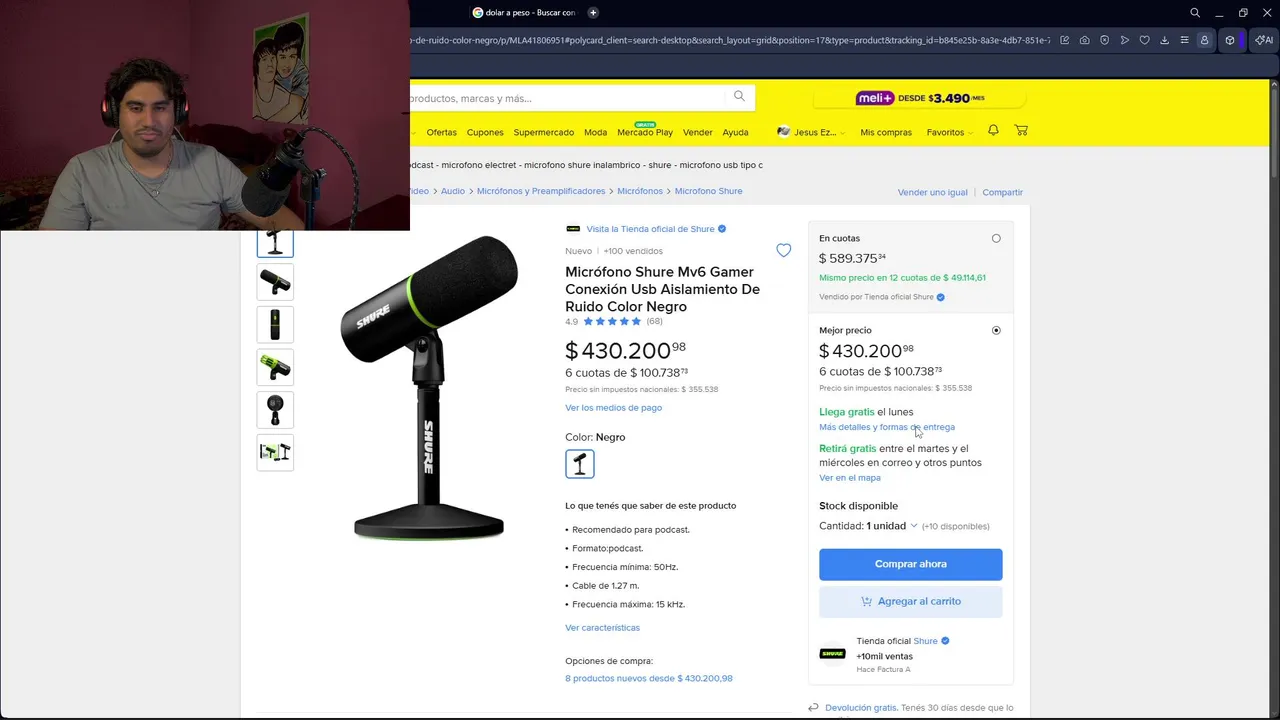The image size is (1280, 720).
Task: Click the browser easy setup sliders icon
Action: coord(1184,40)
